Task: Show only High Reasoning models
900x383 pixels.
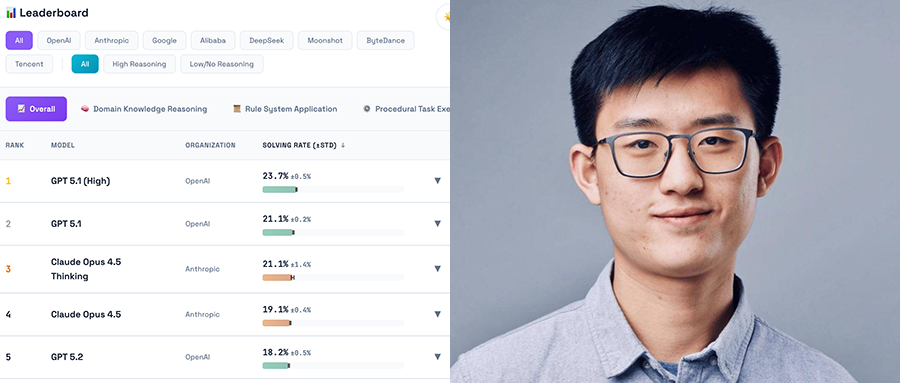Action: coord(139,64)
